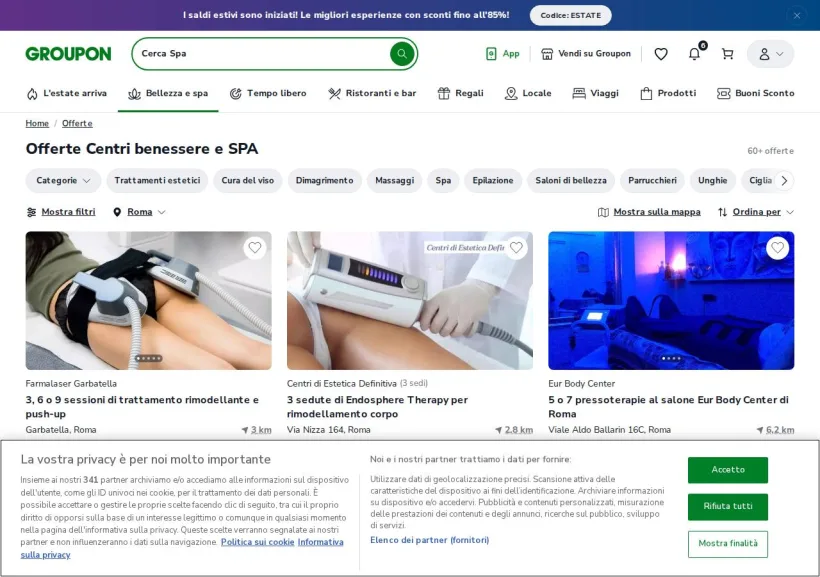Open Buoni Sconto category

tap(755, 93)
